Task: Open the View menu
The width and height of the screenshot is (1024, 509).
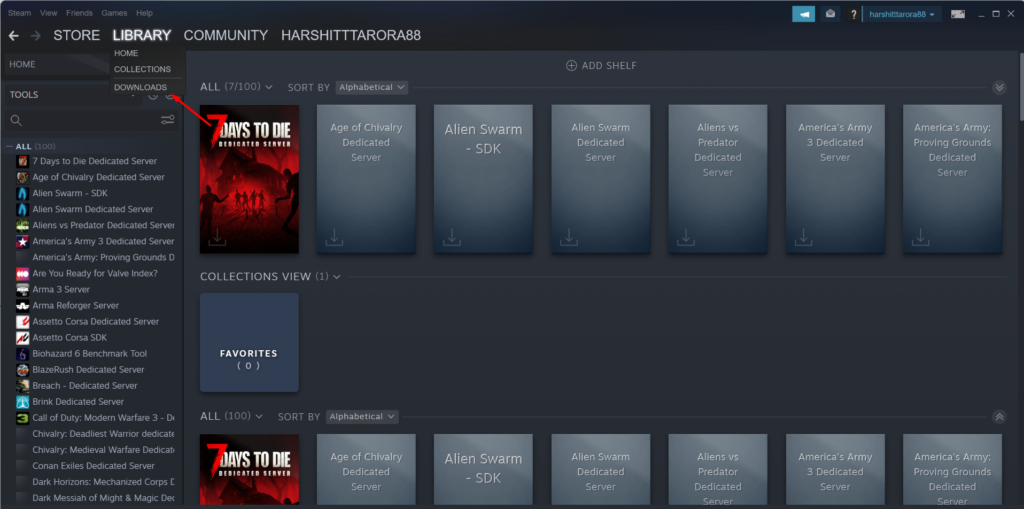Action: click(x=48, y=13)
